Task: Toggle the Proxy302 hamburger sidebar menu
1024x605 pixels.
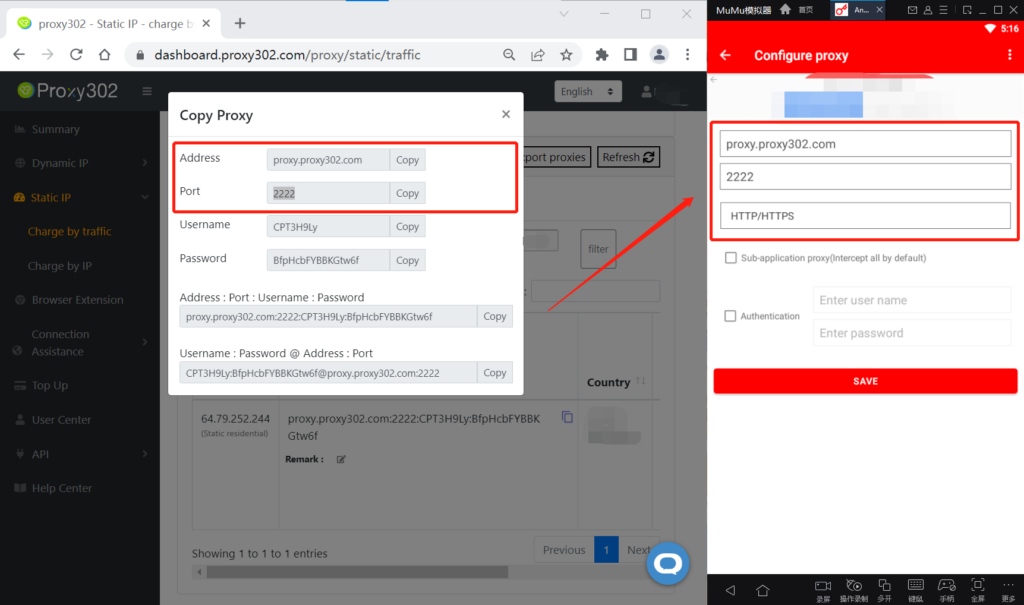Action: [x=147, y=91]
